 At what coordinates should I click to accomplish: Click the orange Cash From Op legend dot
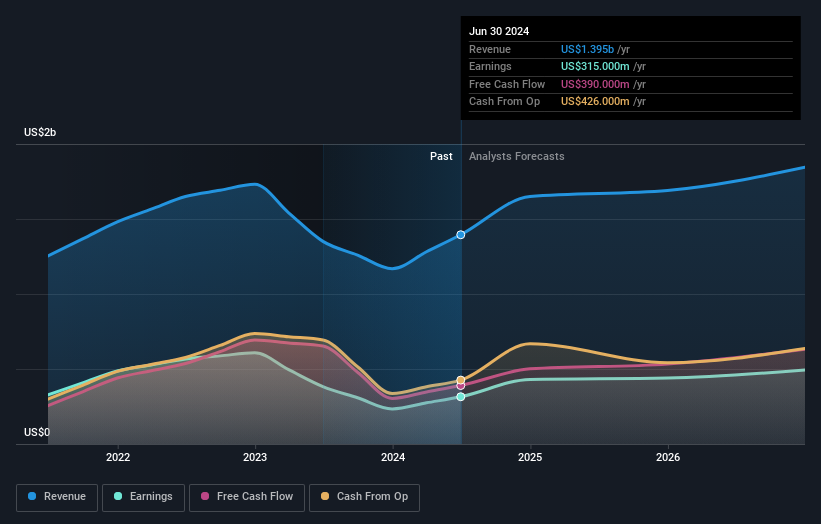click(x=325, y=496)
